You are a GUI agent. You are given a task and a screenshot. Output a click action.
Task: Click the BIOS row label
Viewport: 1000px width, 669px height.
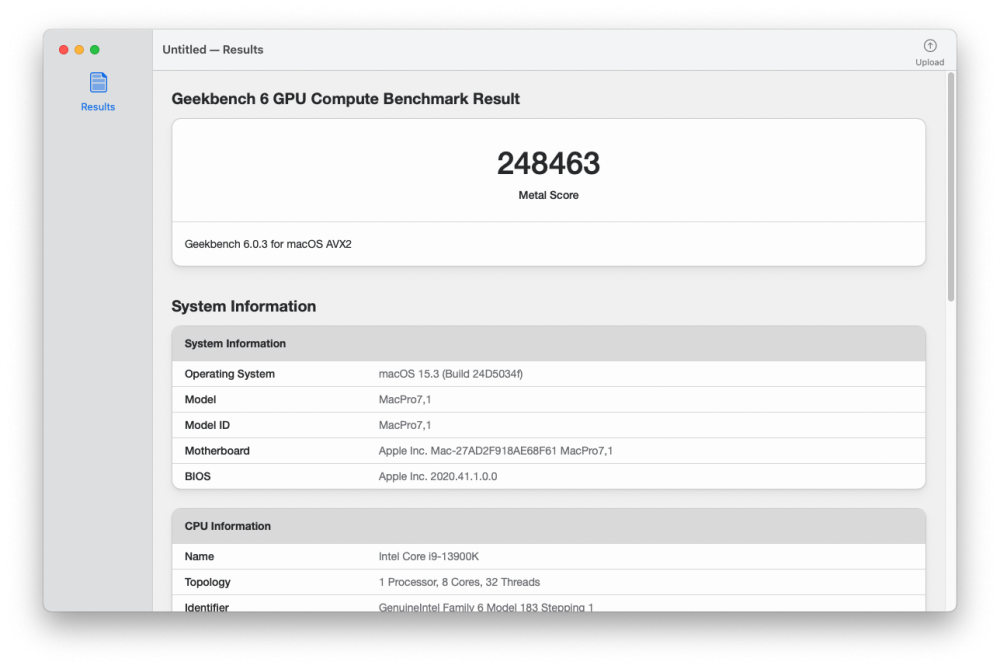(198, 476)
